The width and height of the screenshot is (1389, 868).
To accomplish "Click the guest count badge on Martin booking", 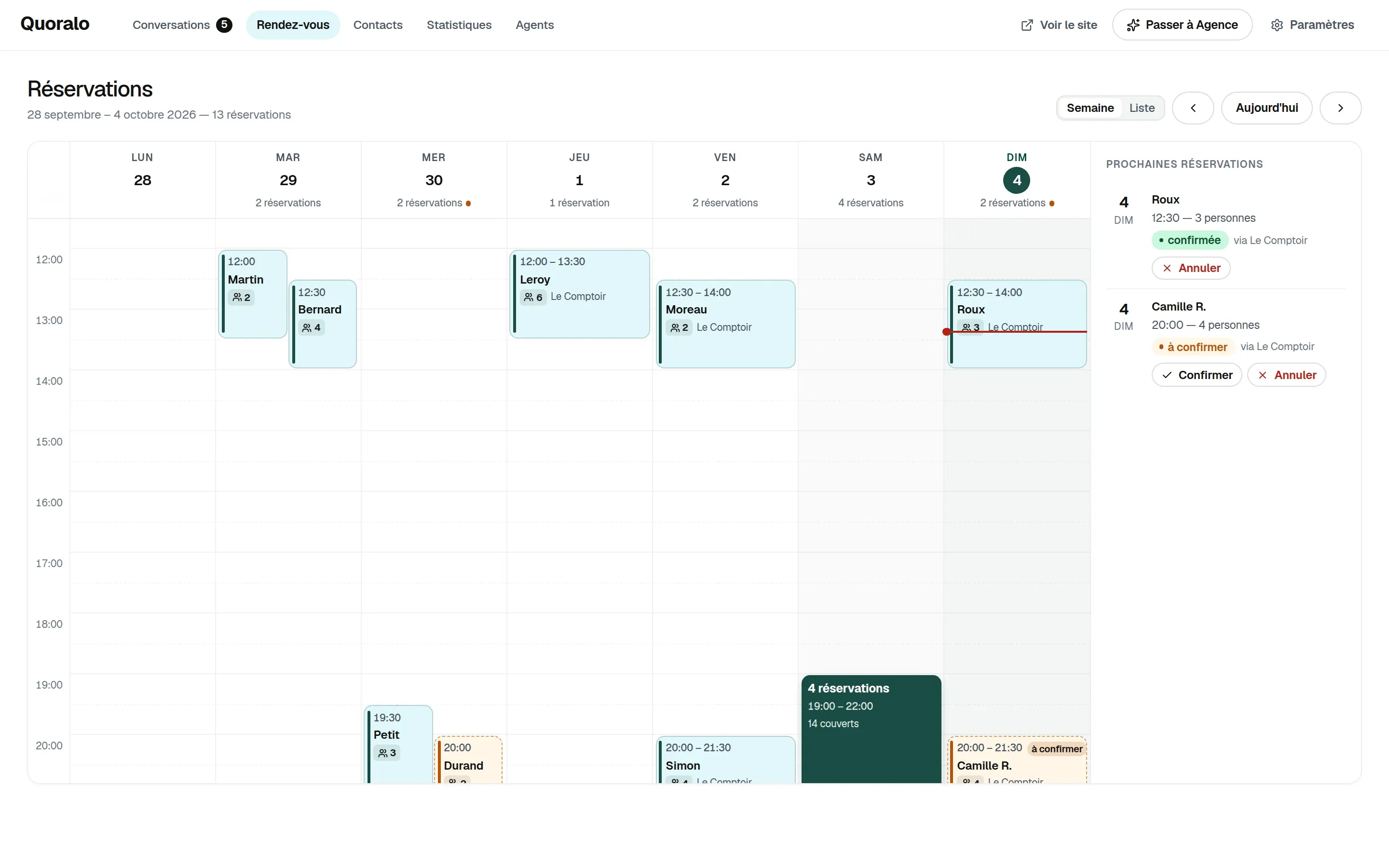I will 241,298.
